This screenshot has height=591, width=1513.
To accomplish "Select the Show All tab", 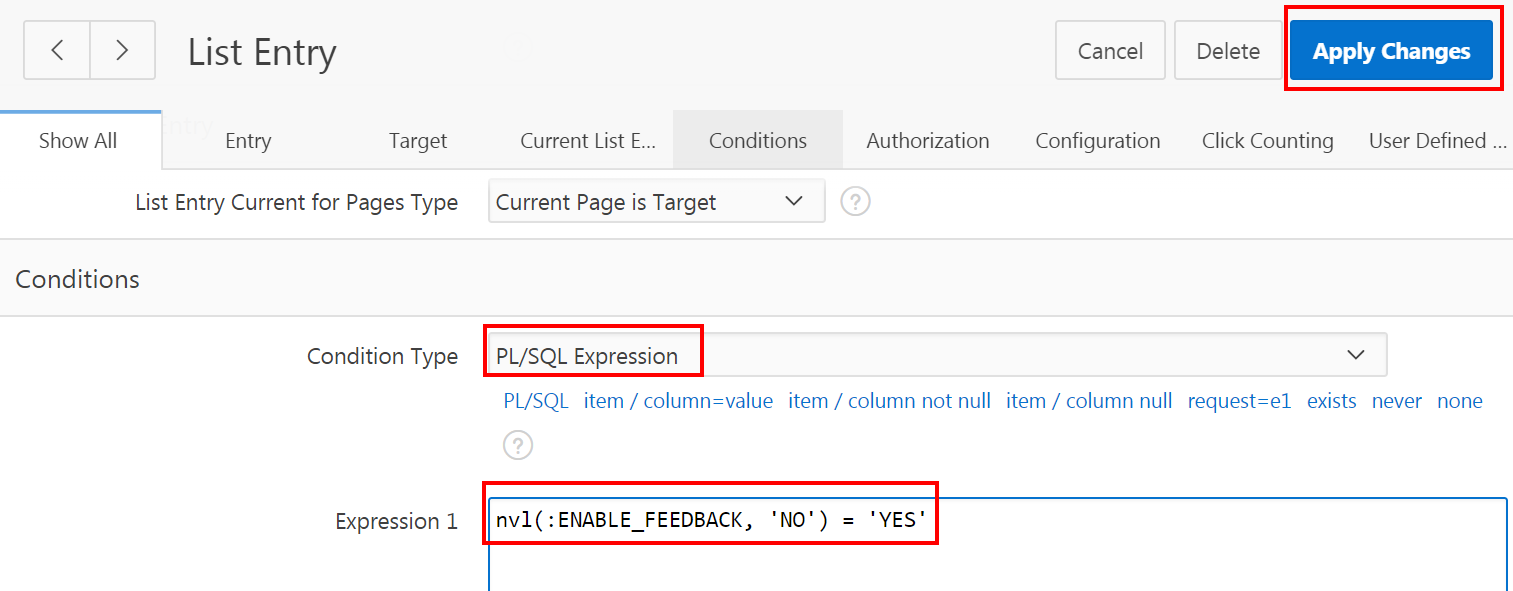I will click(77, 140).
